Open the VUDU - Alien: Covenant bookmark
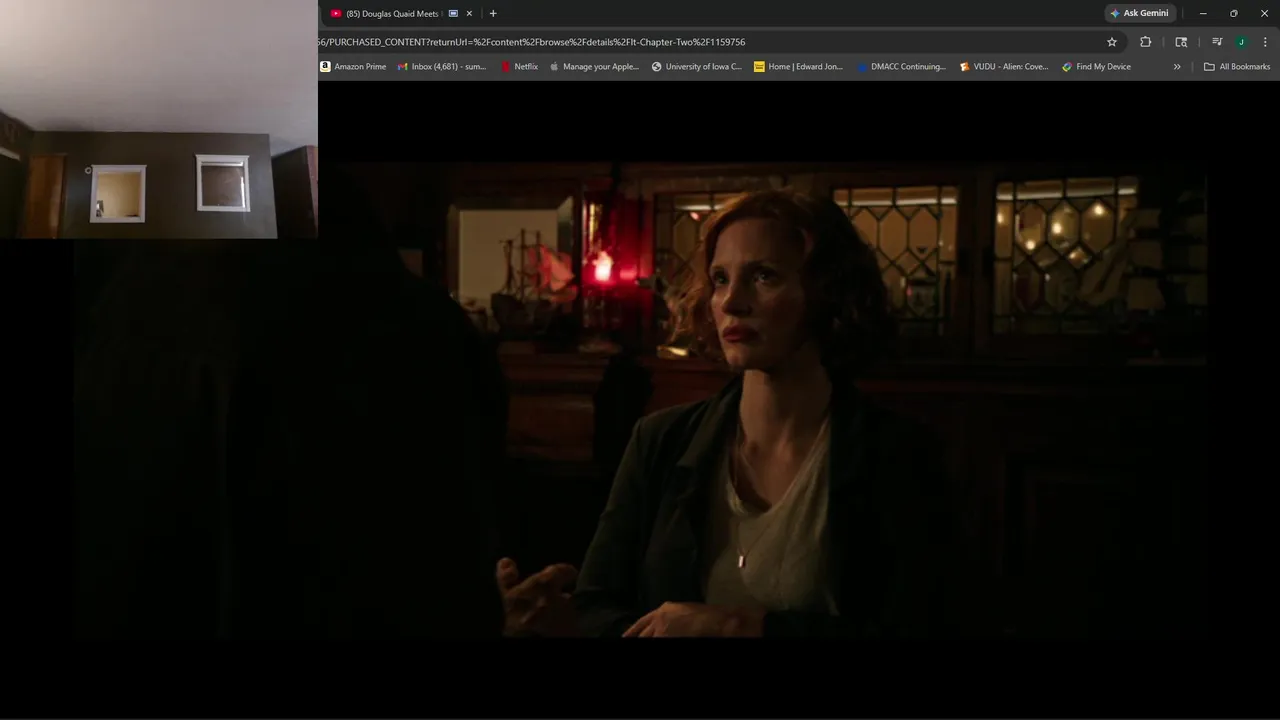This screenshot has width=1280, height=720. click(x=1004, y=67)
